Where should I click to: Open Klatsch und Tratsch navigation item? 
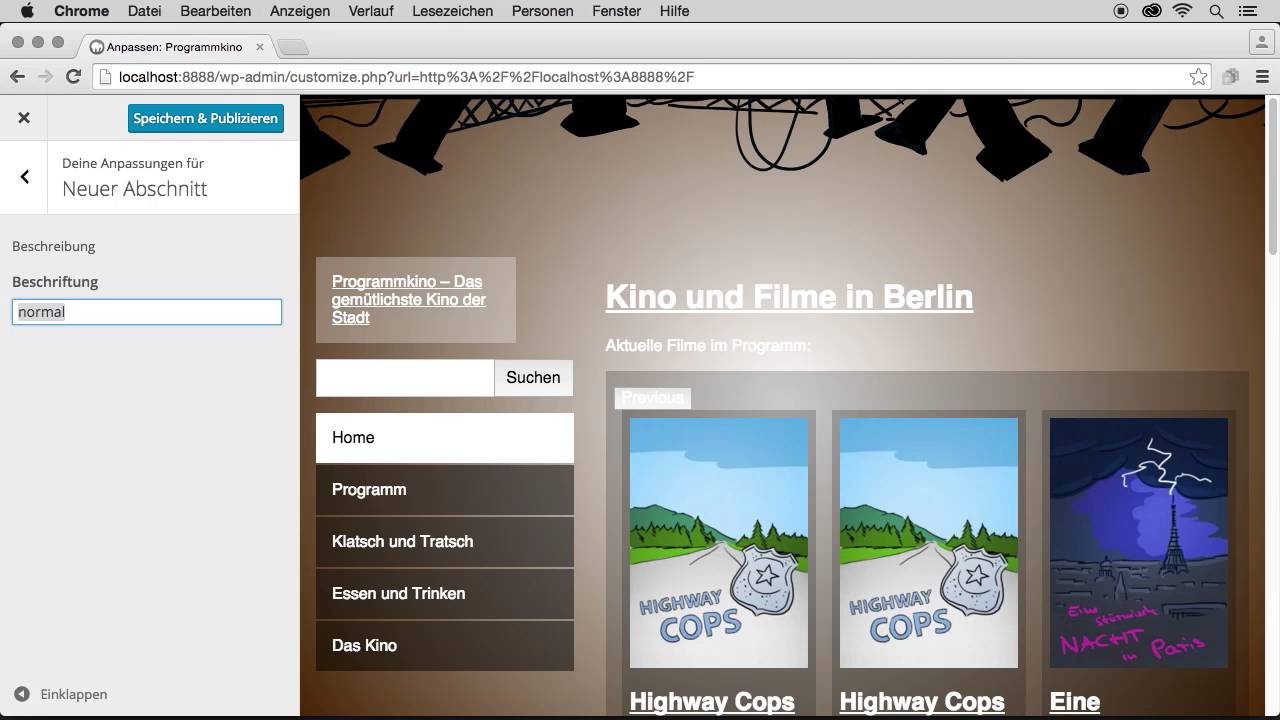(445, 542)
